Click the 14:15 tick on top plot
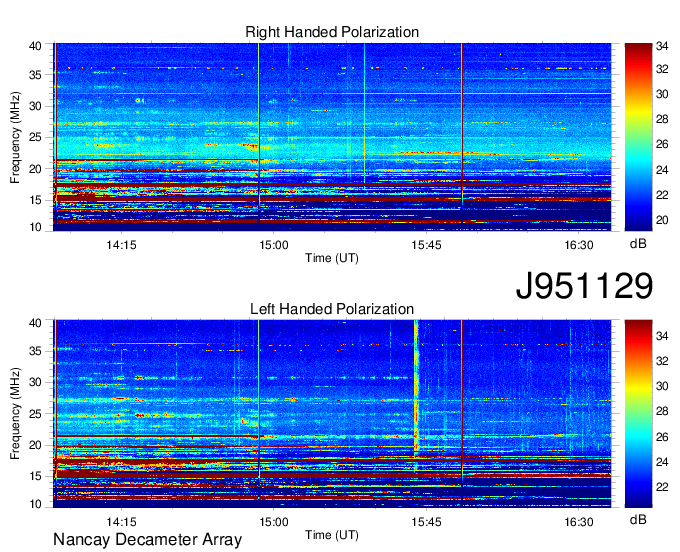Viewport: 680px width, 552px height. pos(121,245)
